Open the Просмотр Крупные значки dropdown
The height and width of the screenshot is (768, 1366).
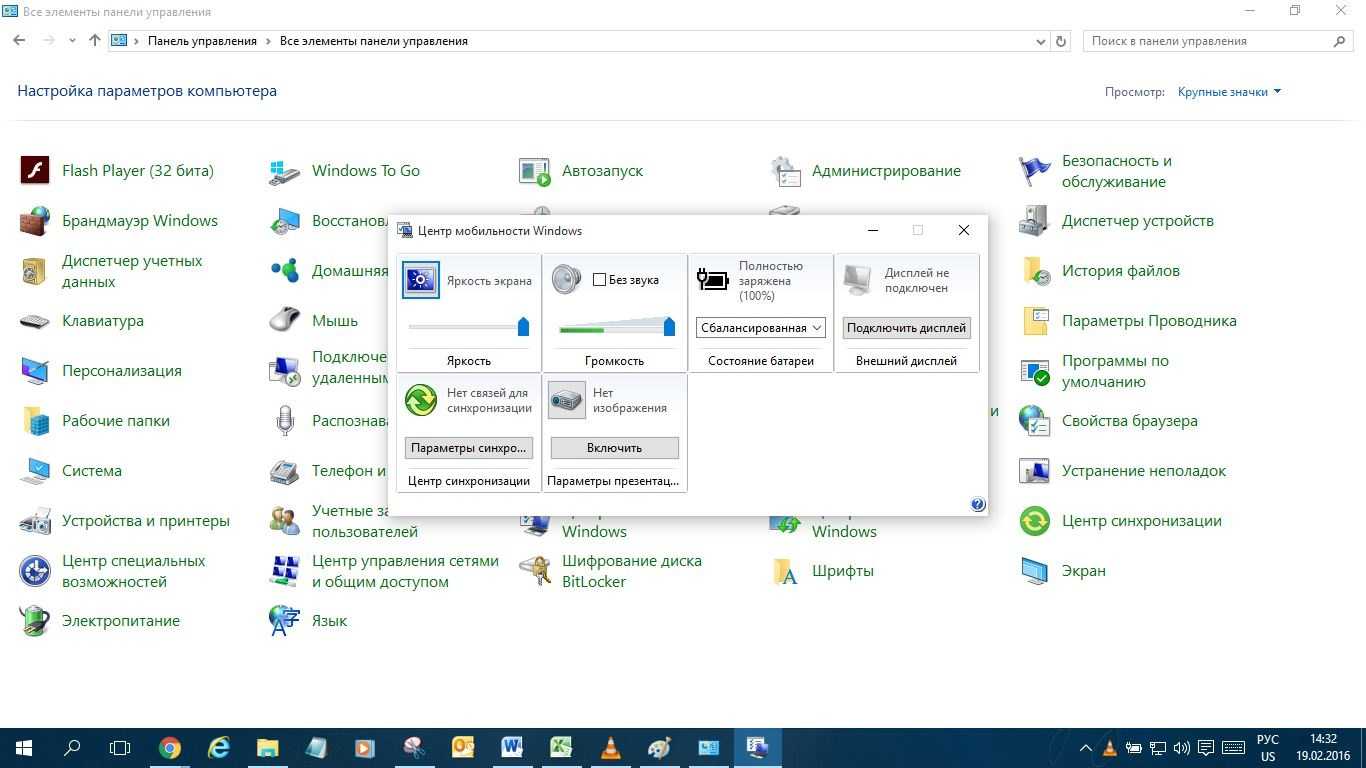coord(1229,92)
